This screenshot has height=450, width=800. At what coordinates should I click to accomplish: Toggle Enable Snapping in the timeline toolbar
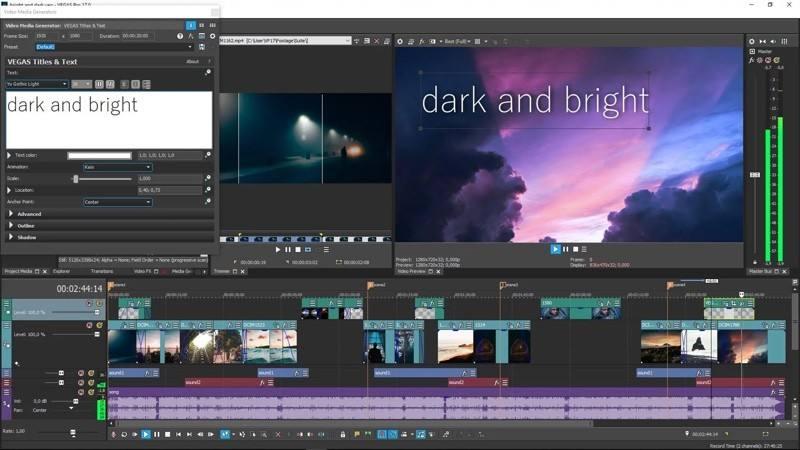(x=382, y=434)
